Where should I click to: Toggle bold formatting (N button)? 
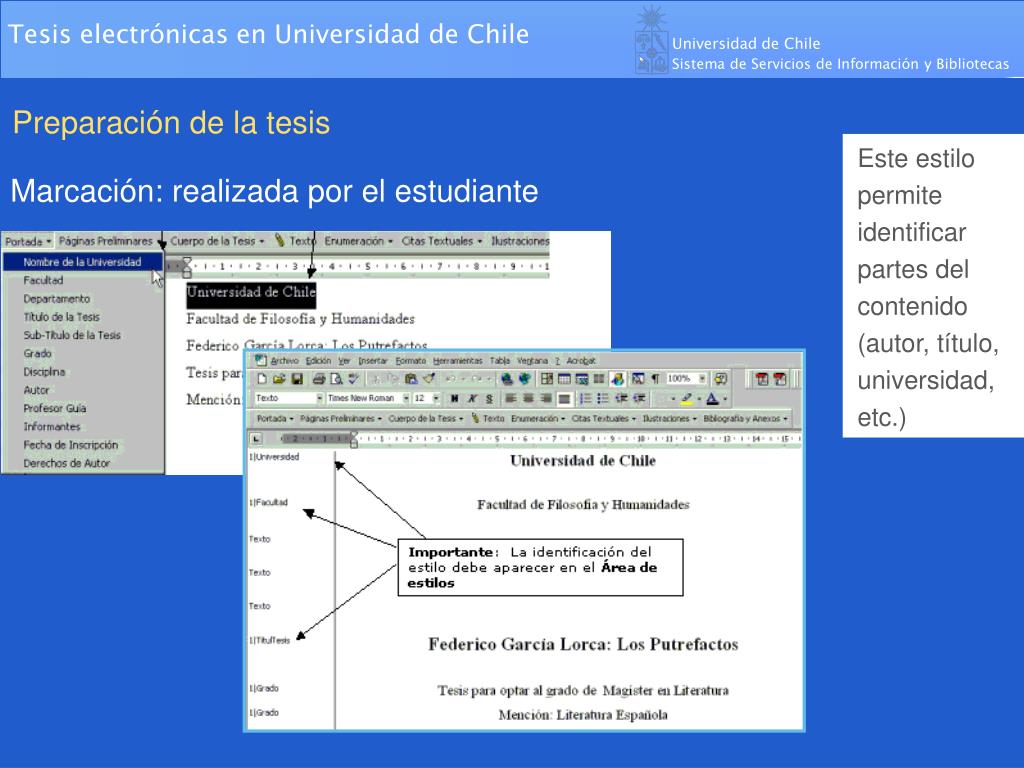pos(455,398)
